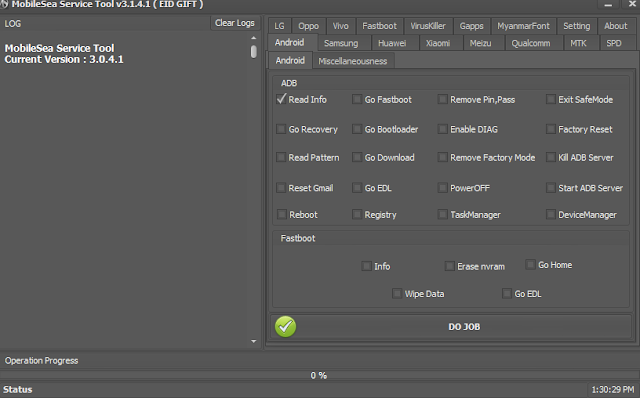Open the LG tab
The height and width of the screenshot is (398, 640).
(x=279, y=26)
